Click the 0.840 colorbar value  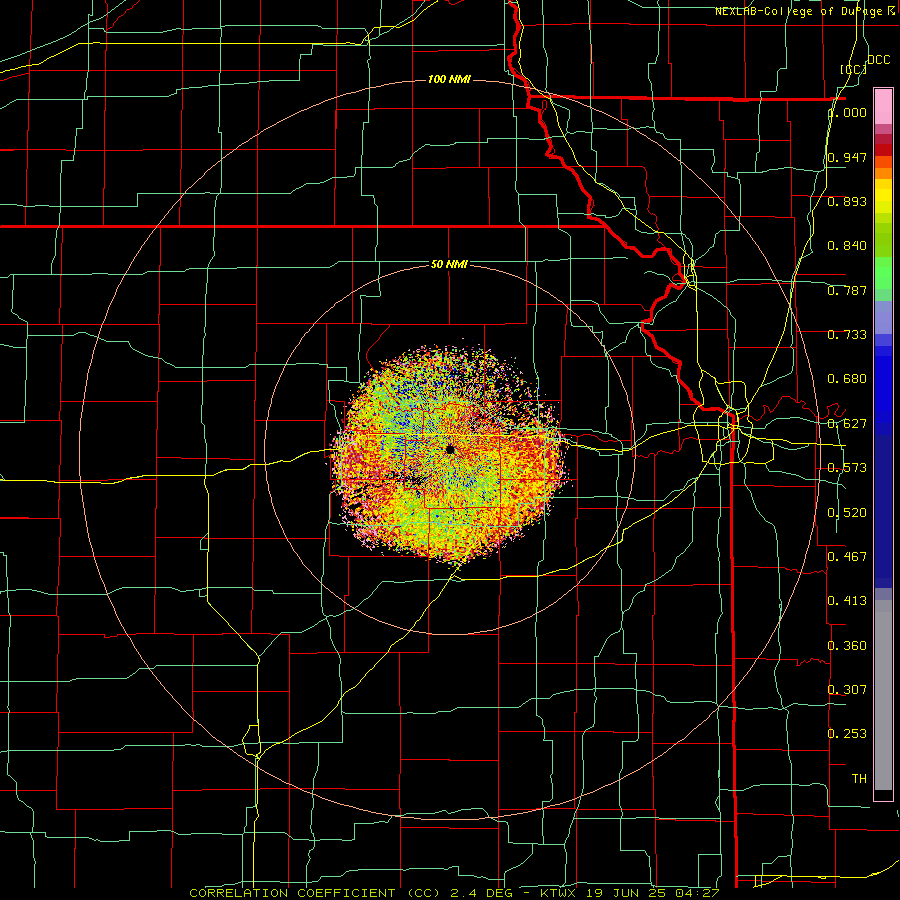847,246
